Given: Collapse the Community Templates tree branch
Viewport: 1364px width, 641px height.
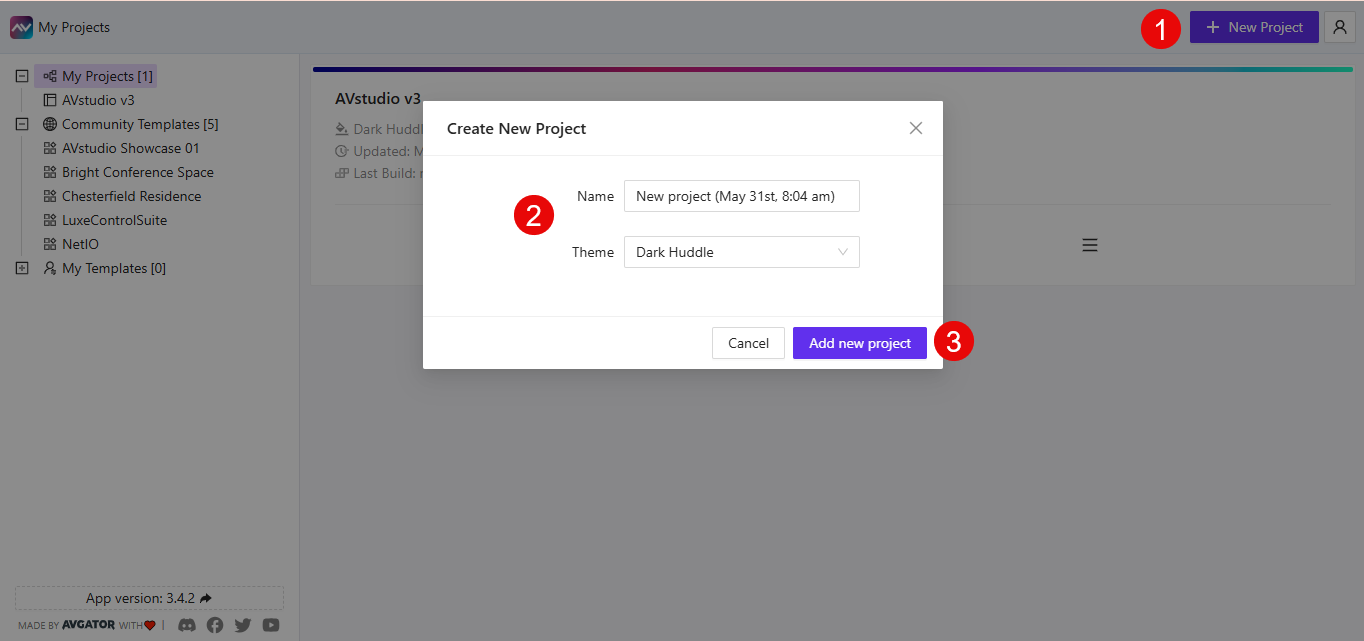Looking at the screenshot, I should [21, 123].
